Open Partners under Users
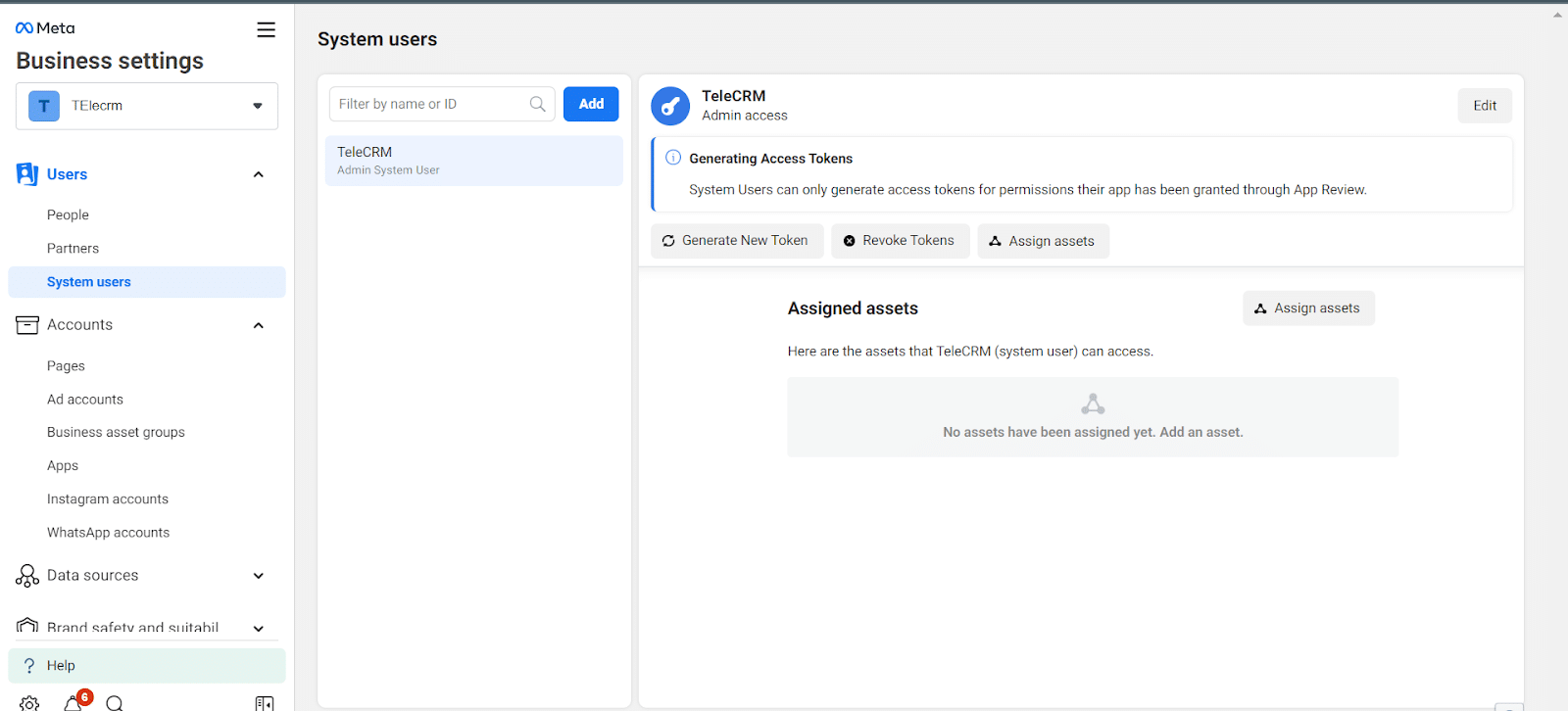Viewport: 1568px width, 711px height. 73,248
